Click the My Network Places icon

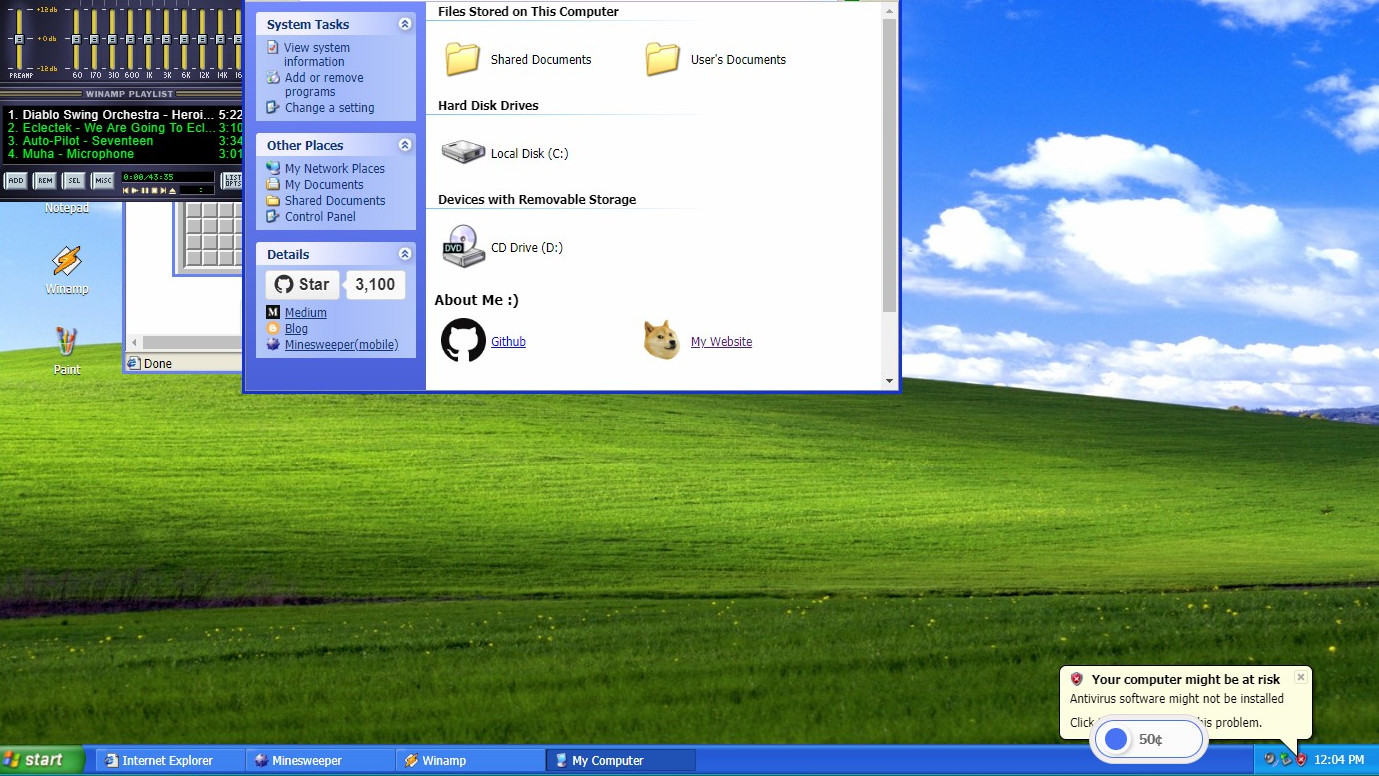coord(273,168)
